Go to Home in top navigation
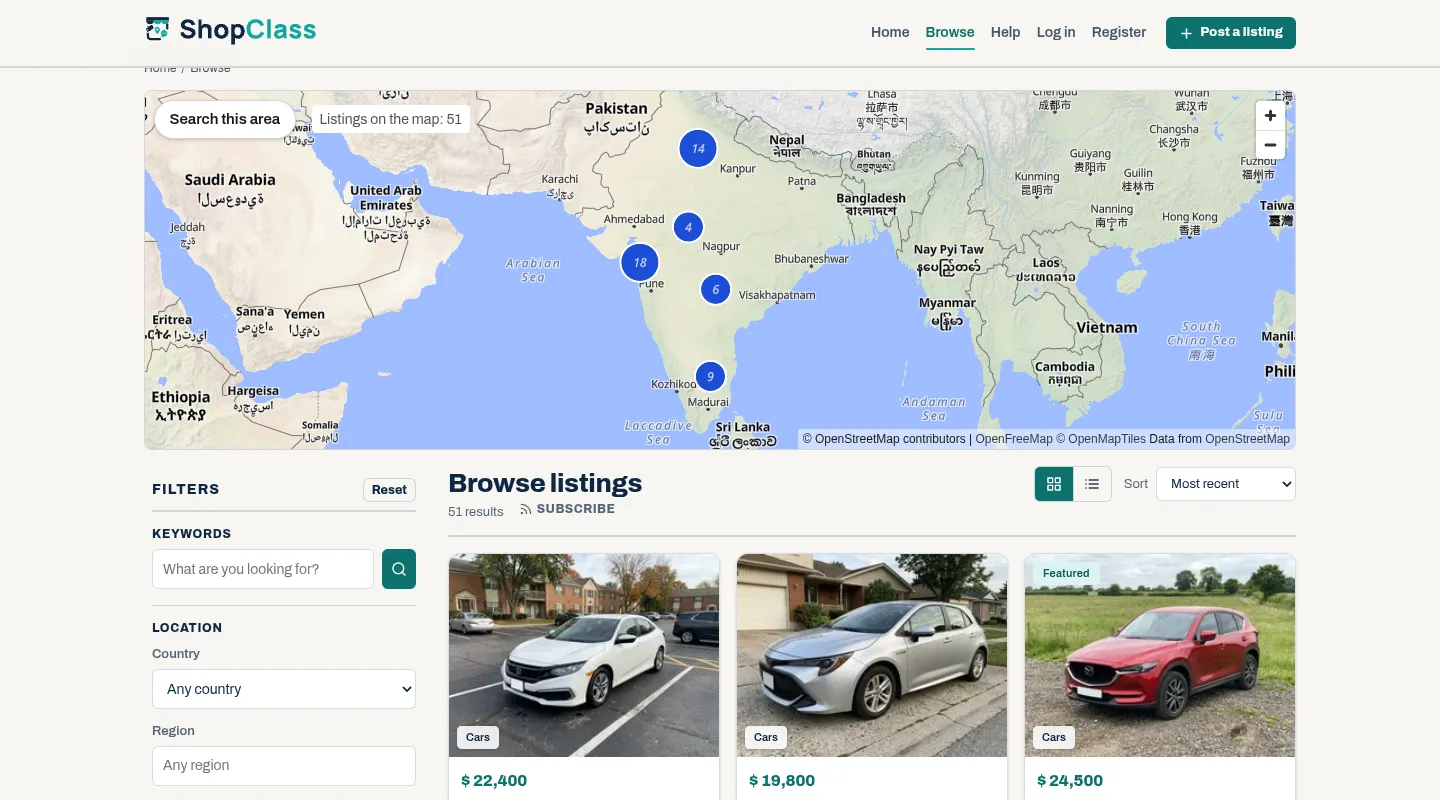The height and width of the screenshot is (800, 1440). click(x=890, y=32)
